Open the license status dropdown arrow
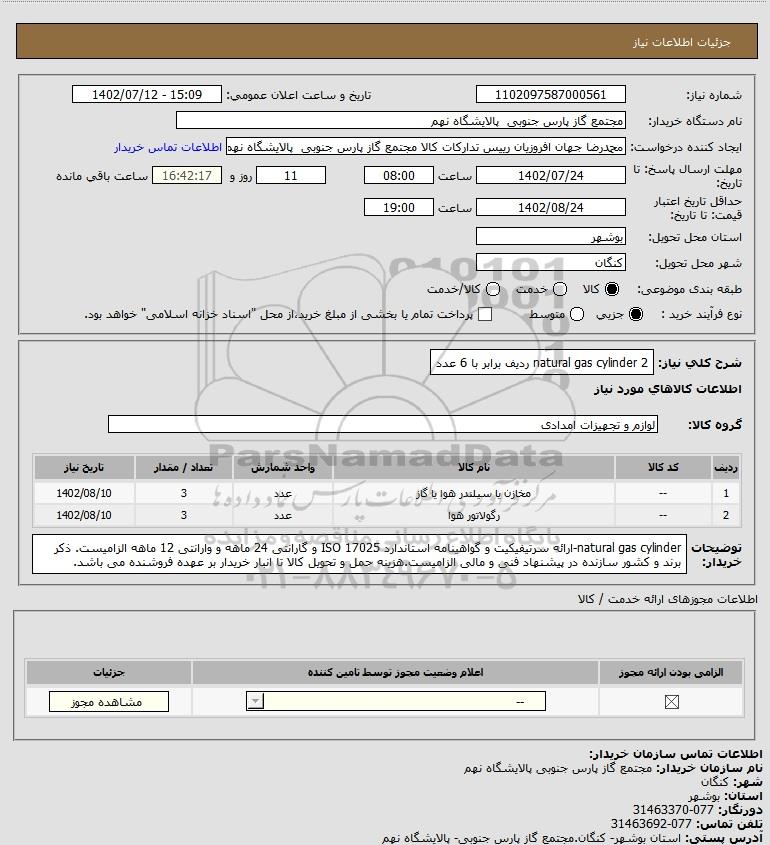Viewport: 770px width, 845px height. click(x=255, y=702)
